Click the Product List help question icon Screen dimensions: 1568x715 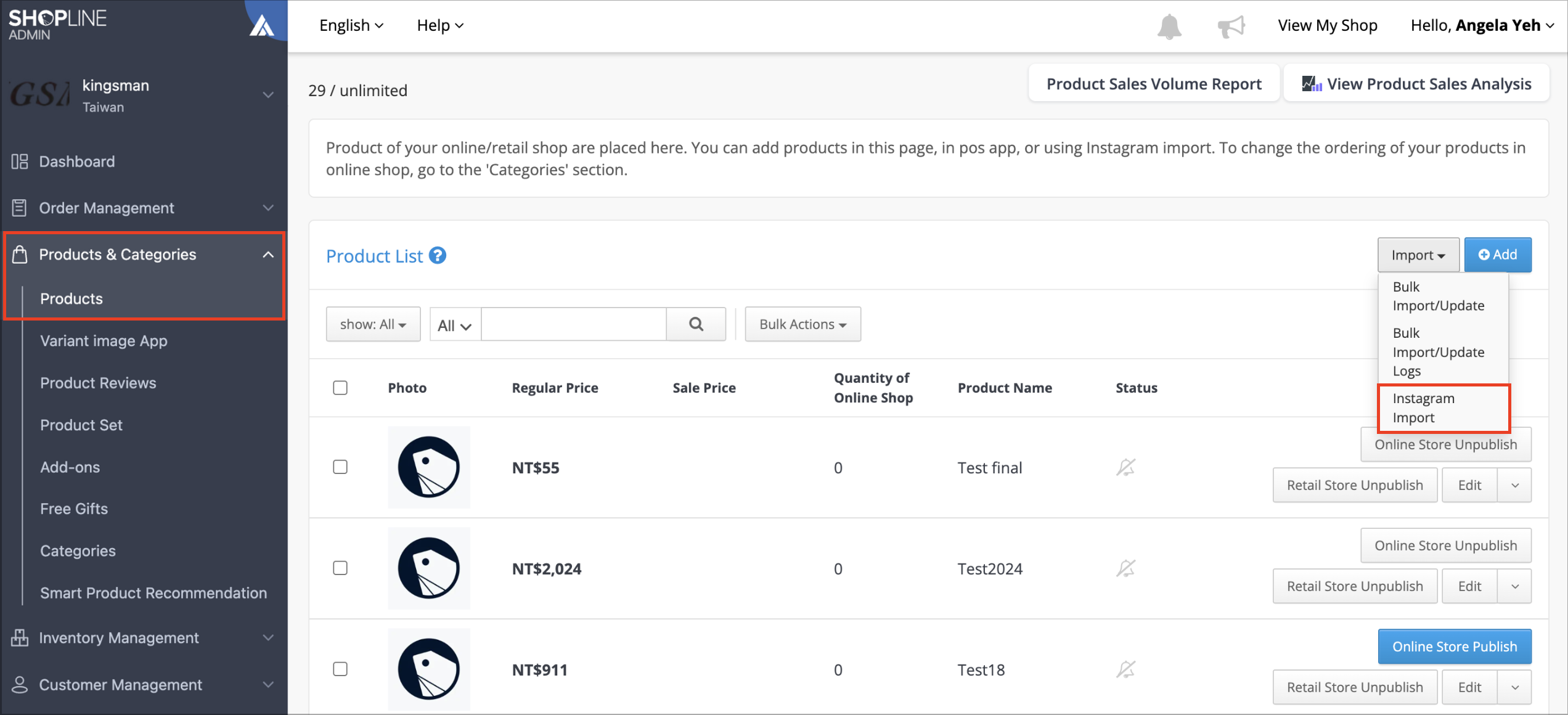438,255
